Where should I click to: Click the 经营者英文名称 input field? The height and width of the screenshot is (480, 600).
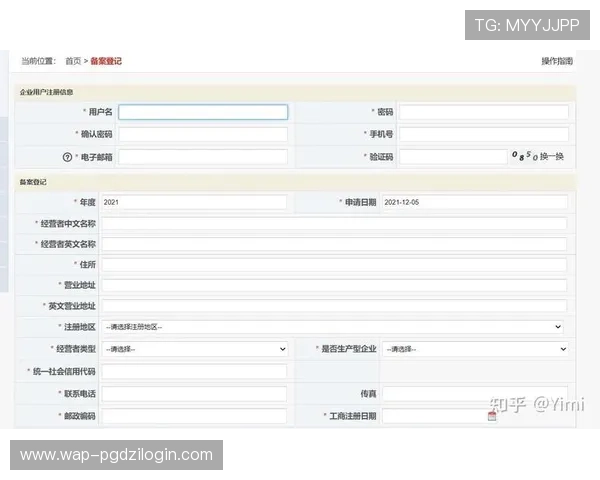click(x=334, y=244)
